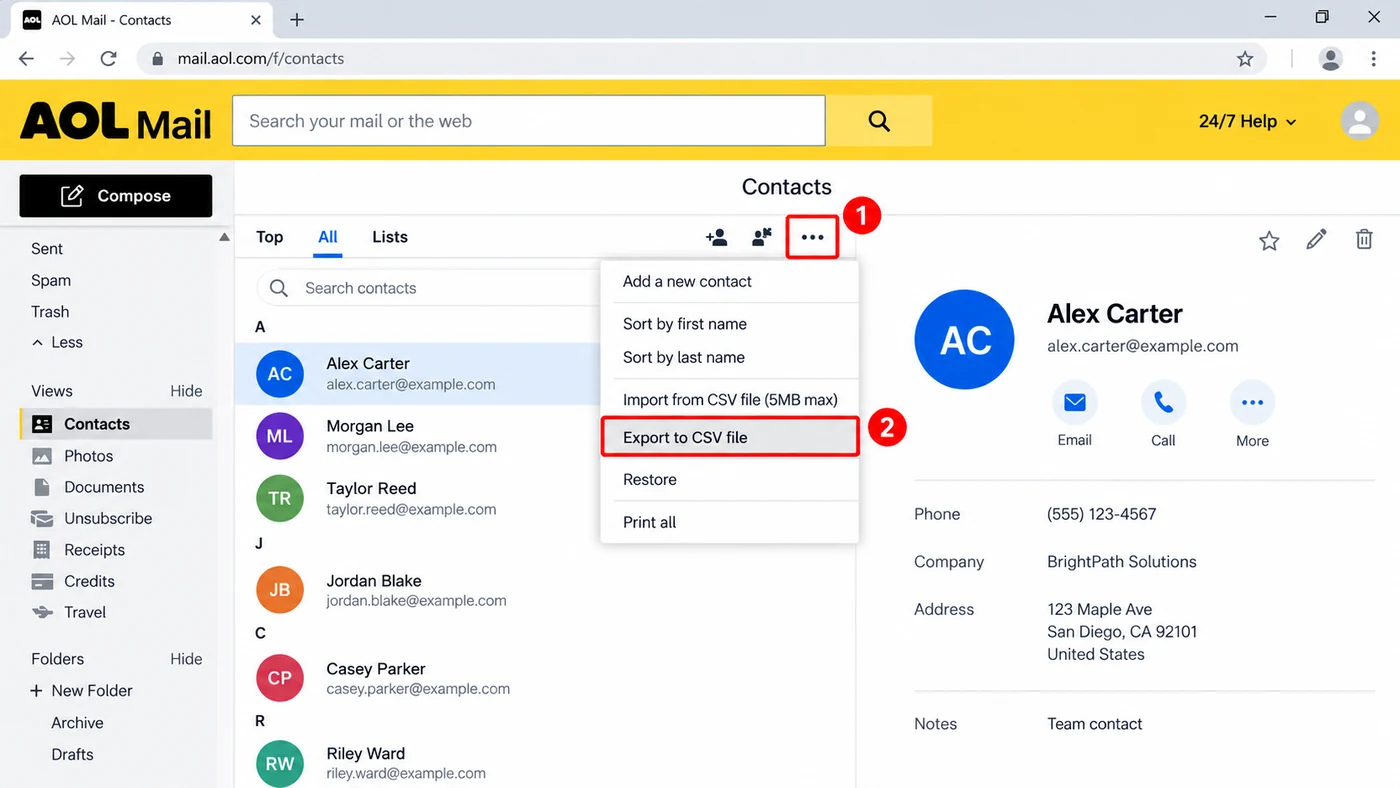Click the merge duplicate contacts icon
This screenshot has height=788, width=1400.
pyautogui.click(x=762, y=237)
